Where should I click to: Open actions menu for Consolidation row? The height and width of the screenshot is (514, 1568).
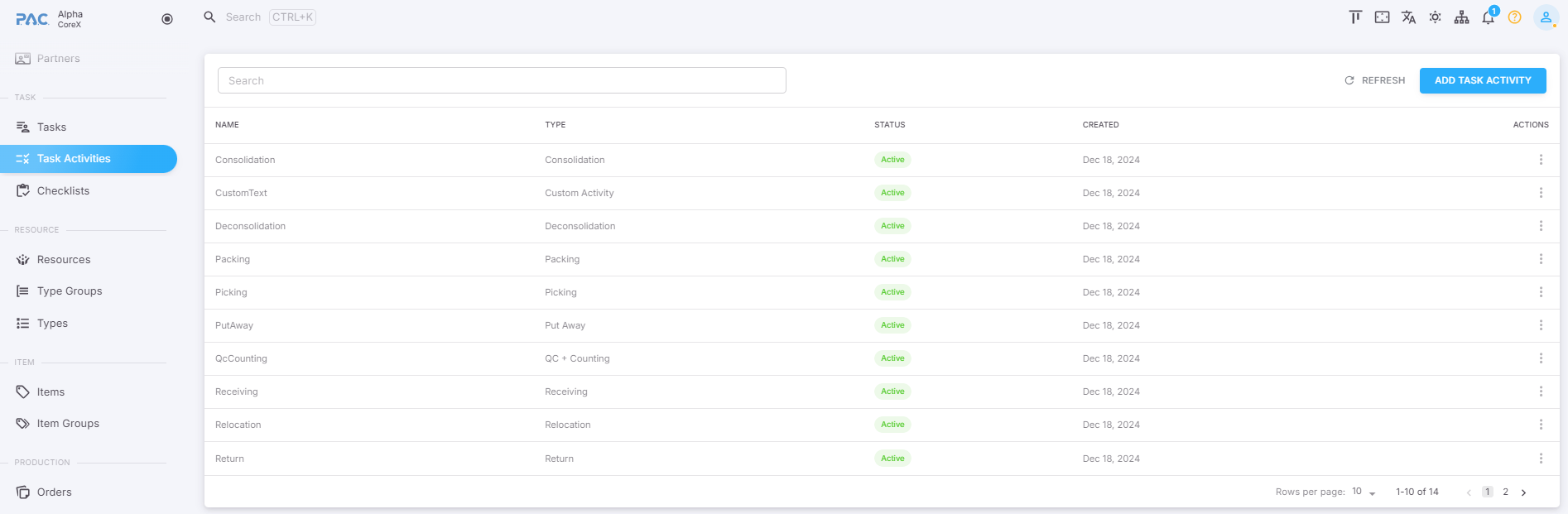(x=1540, y=160)
